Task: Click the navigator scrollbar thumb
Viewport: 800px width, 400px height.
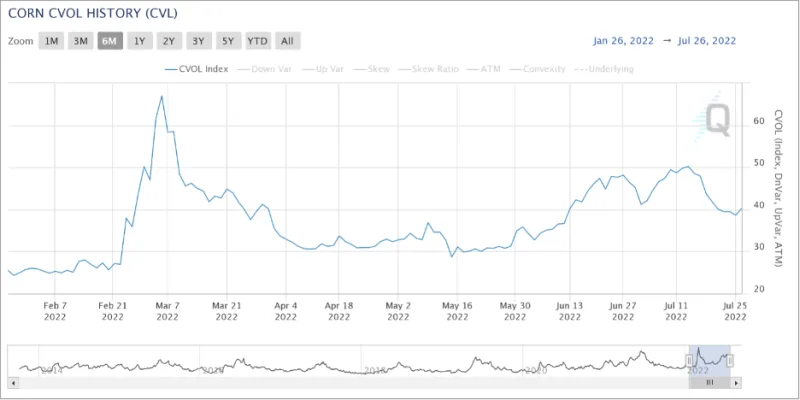Action: [x=710, y=382]
